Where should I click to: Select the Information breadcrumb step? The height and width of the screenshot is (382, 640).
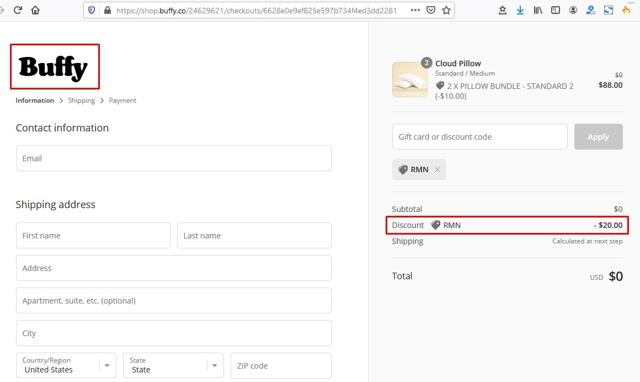pyautogui.click(x=35, y=100)
